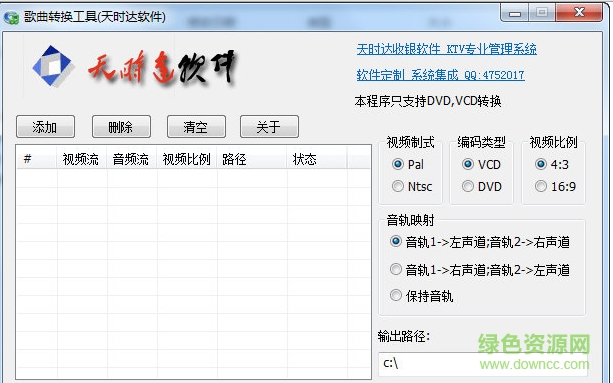Viewport: 613px width, 383px height.
Task: Click the # column header
Action: pyautogui.click(x=36, y=159)
